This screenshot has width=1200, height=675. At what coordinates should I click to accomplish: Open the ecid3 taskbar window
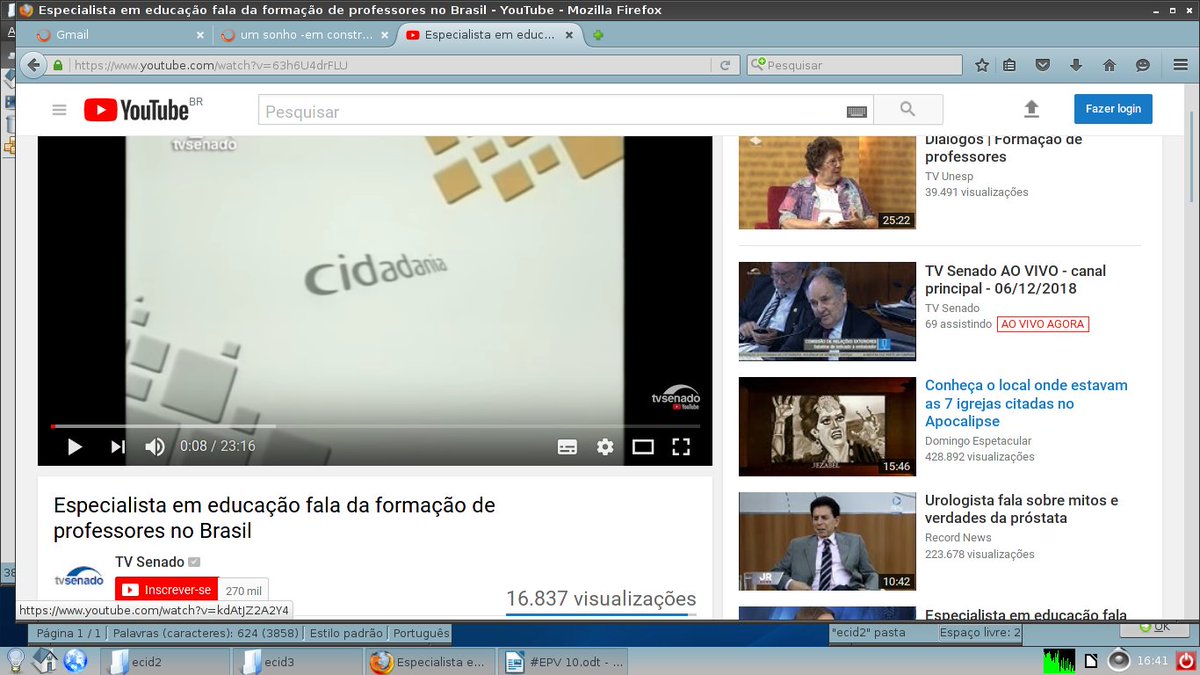(297, 661)
